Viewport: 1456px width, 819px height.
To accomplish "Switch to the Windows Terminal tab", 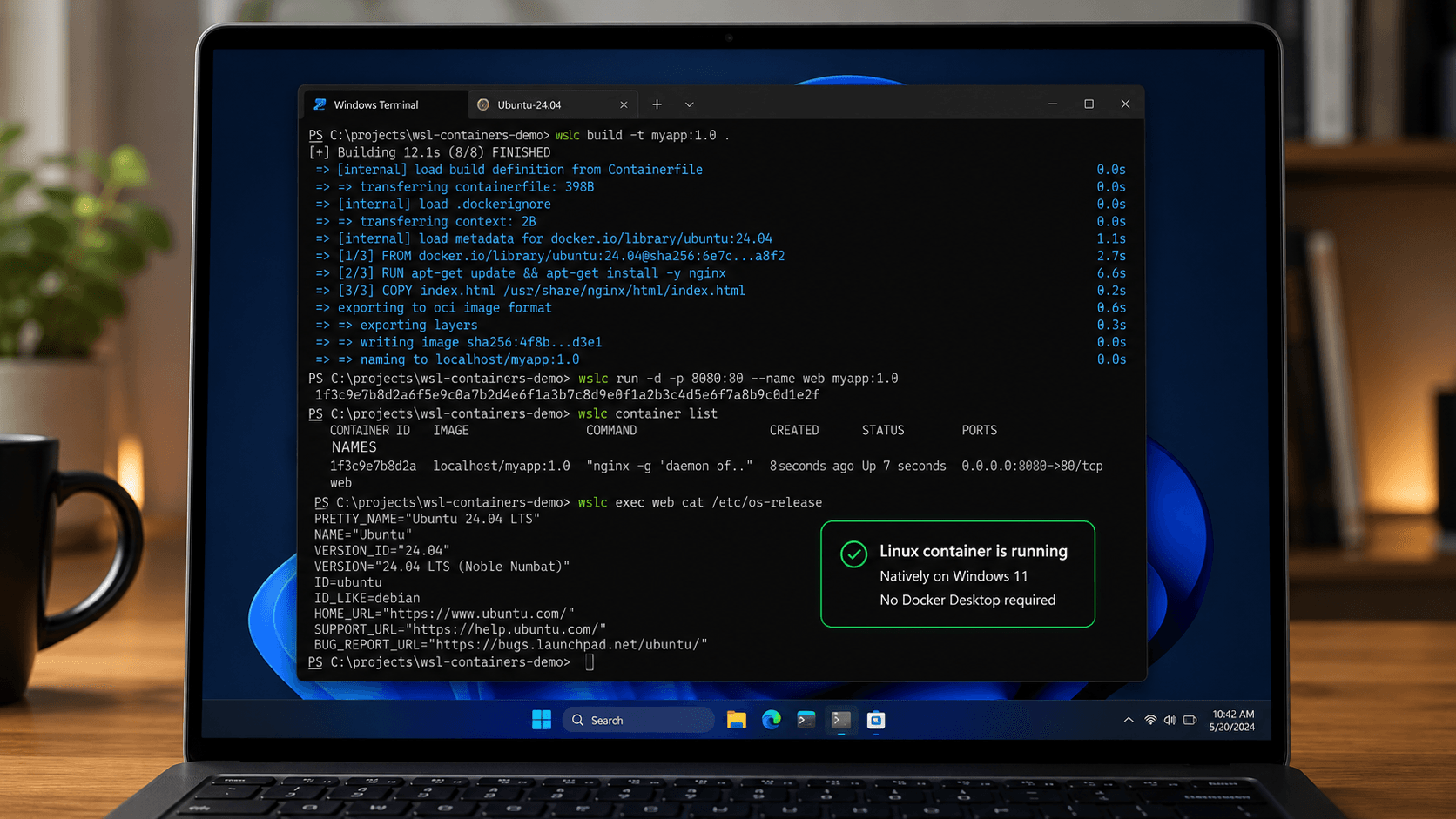I will coord(385,104).
